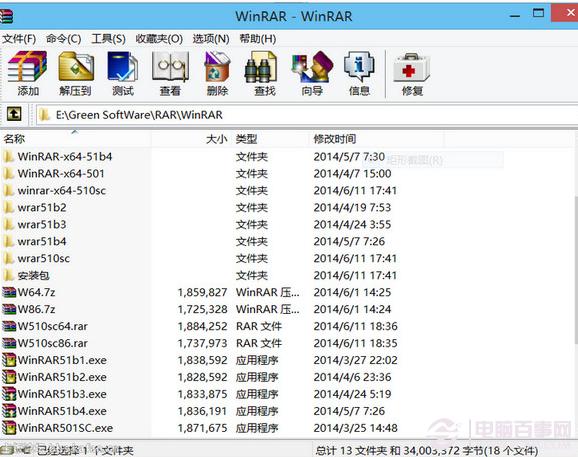
Task: Click the address path field E:\Green SoftWare\RAR\WinRAR
Action: [x=307, y=115]
